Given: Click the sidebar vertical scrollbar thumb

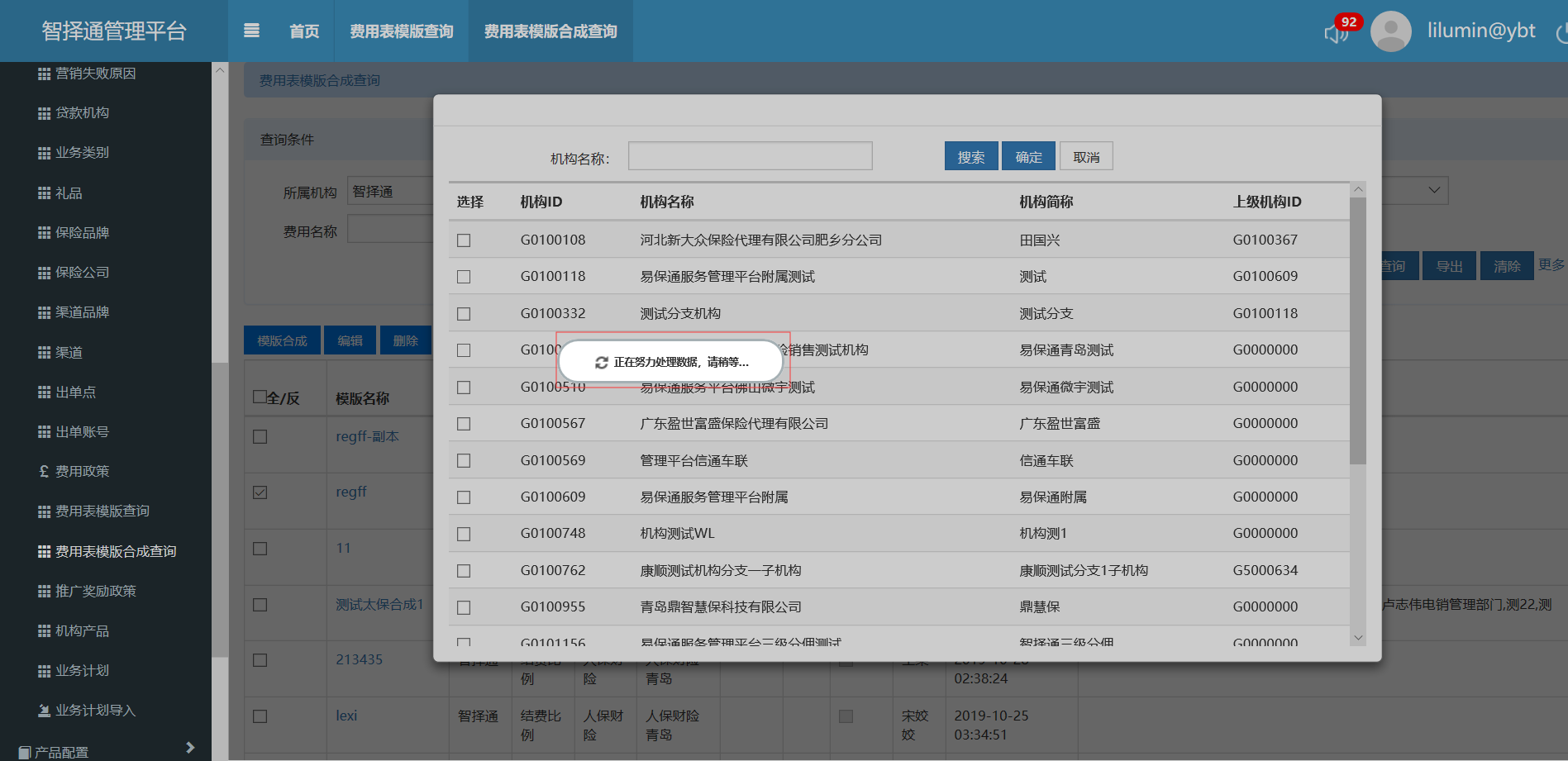Looking at the screenshot, I should coord(220,510).
